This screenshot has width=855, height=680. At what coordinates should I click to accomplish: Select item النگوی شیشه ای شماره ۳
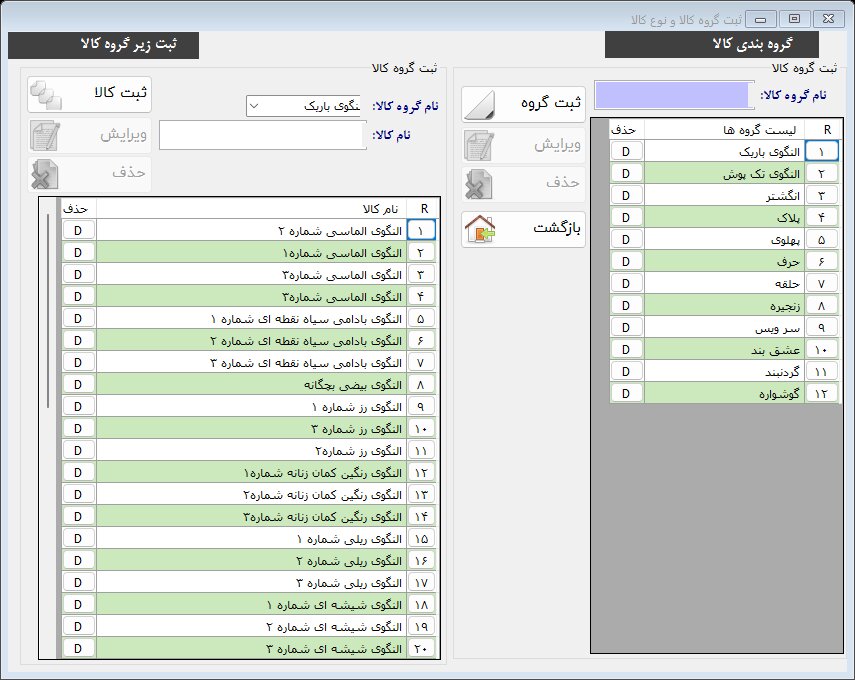click(x=251, y=648)
